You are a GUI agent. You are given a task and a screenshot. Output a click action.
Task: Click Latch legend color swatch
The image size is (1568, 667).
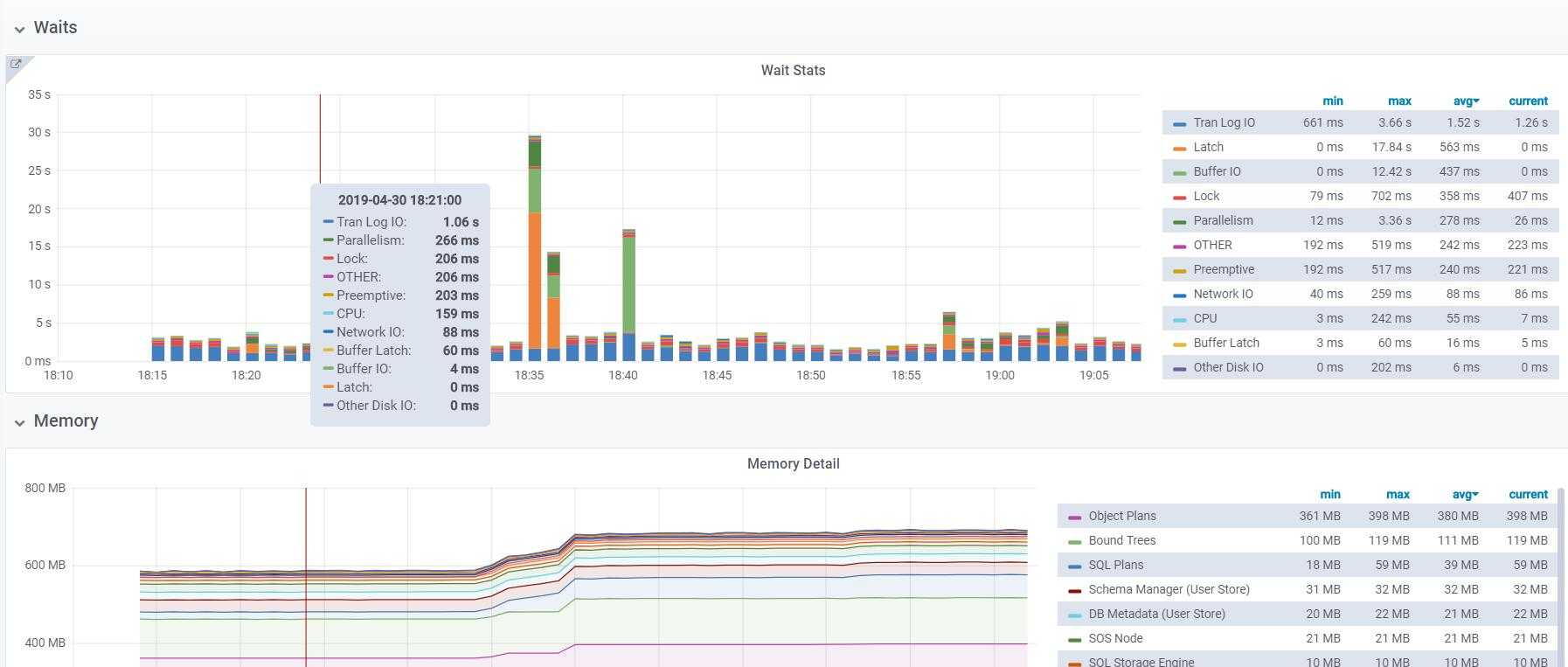[x=1180, y=149]
